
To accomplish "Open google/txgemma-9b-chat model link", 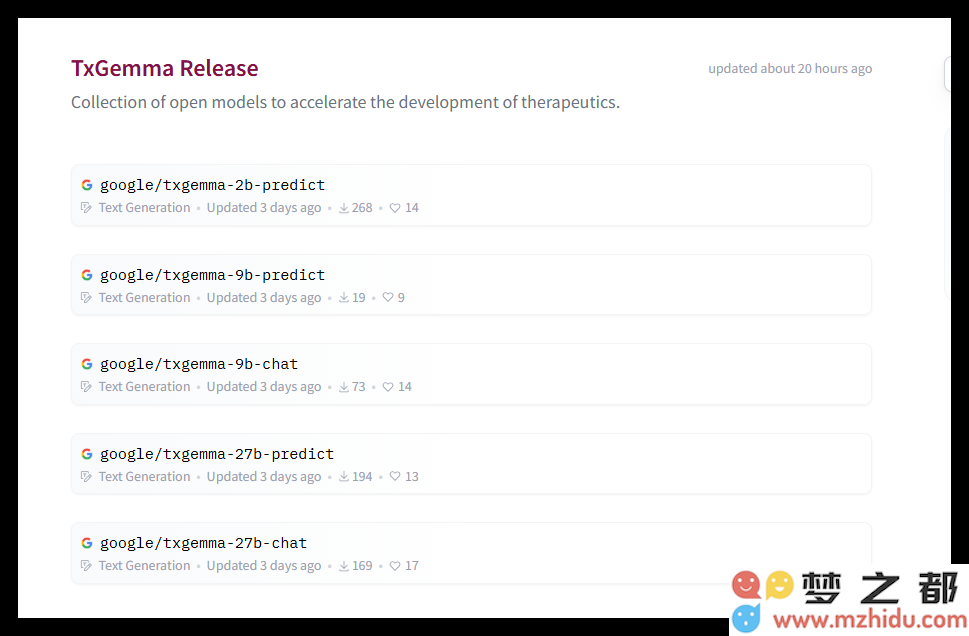I will 198,364.
